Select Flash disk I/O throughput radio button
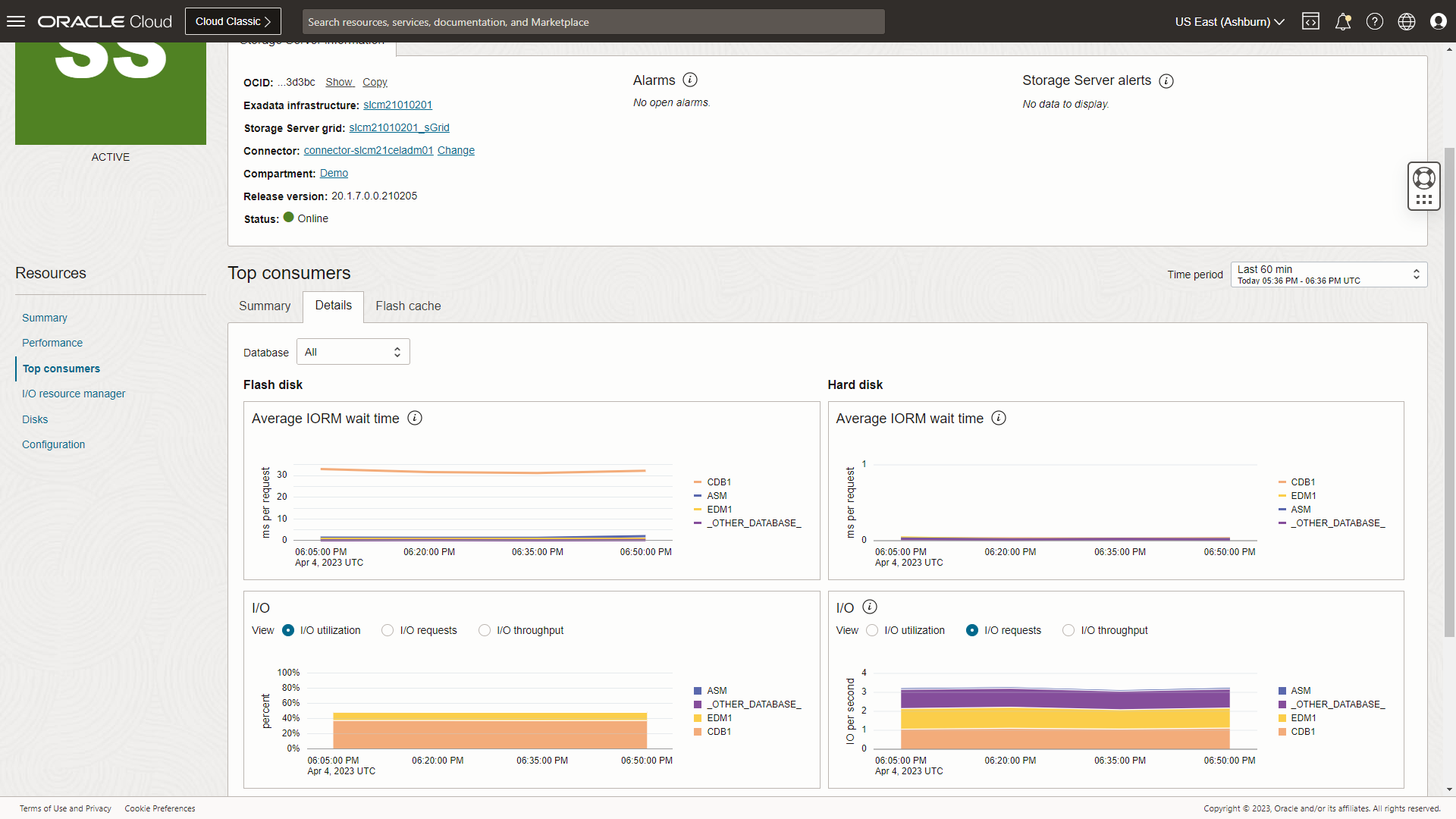This screenshot has height=819, width=1456. pos(485,630)
